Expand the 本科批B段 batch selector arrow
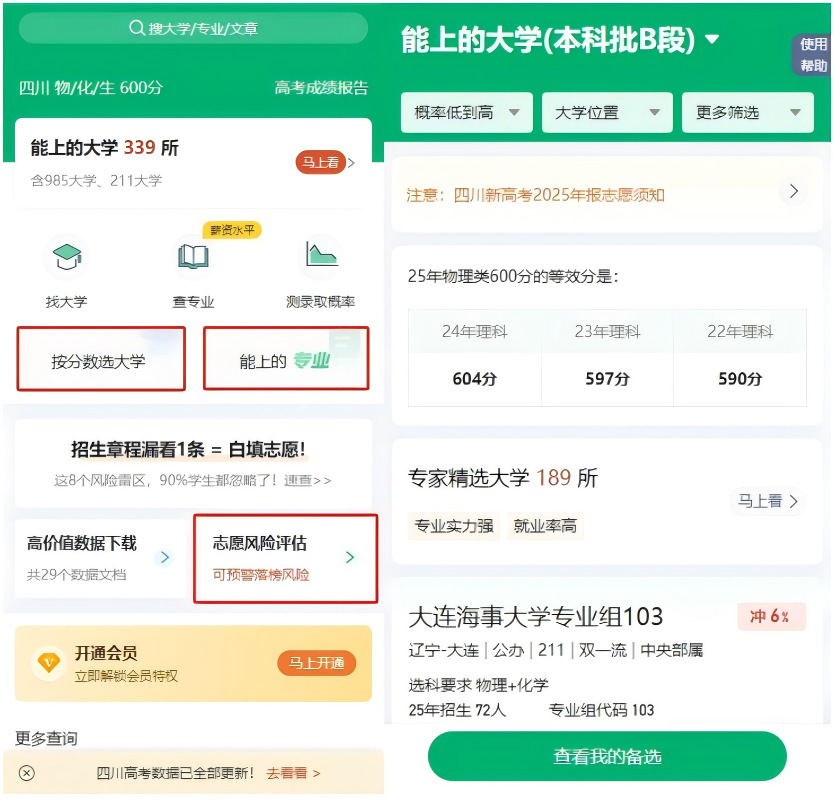The image size is (834, 801). click(x=712, y=40)
